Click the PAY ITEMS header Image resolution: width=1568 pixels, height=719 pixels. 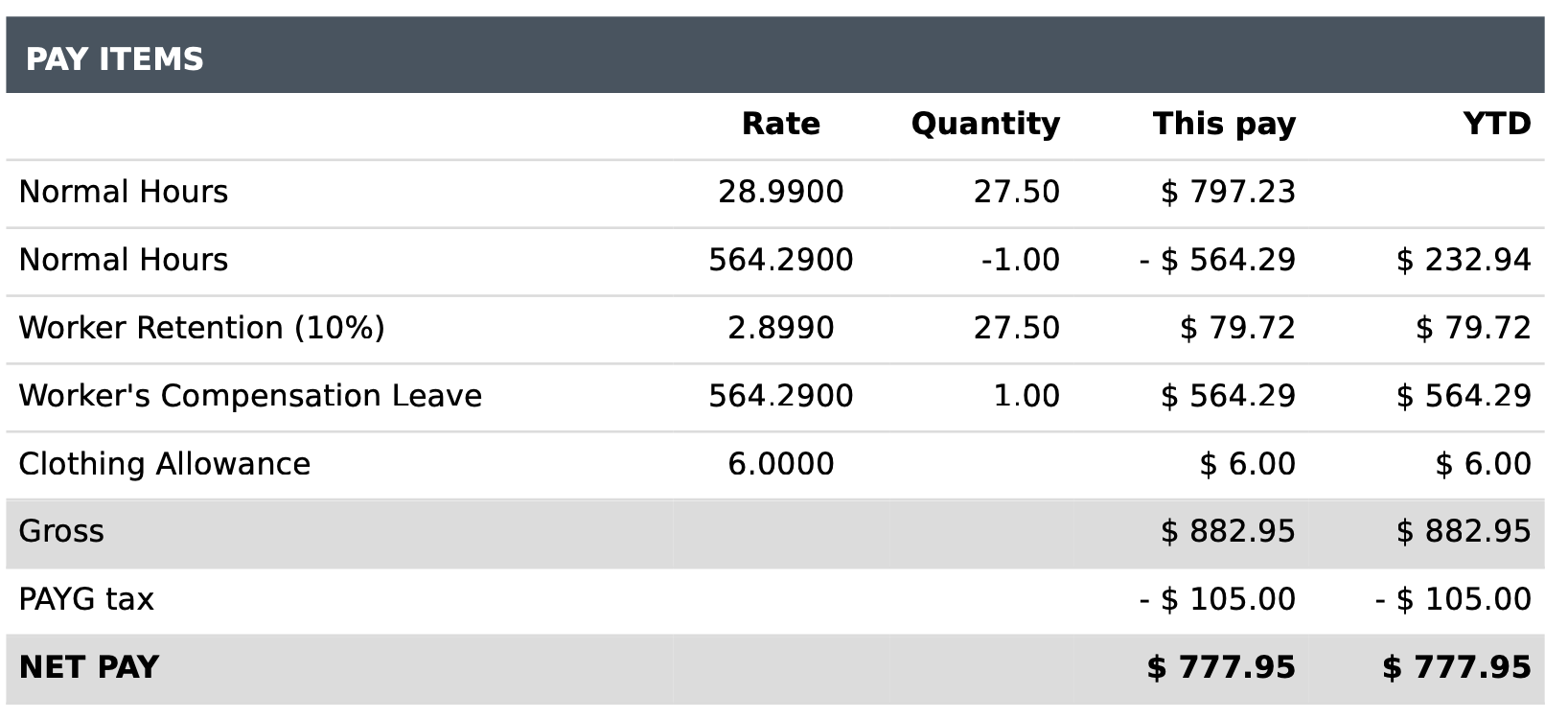[114, 59]
